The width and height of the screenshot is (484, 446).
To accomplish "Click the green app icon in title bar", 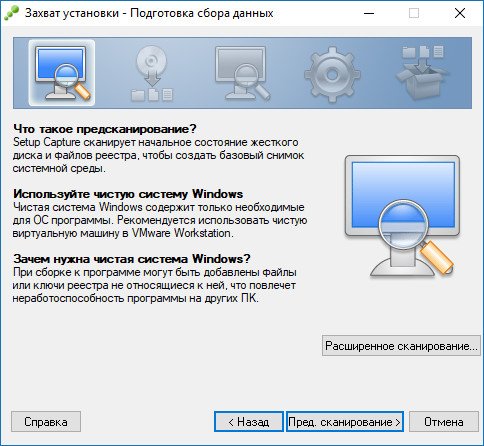I will 11,13.
